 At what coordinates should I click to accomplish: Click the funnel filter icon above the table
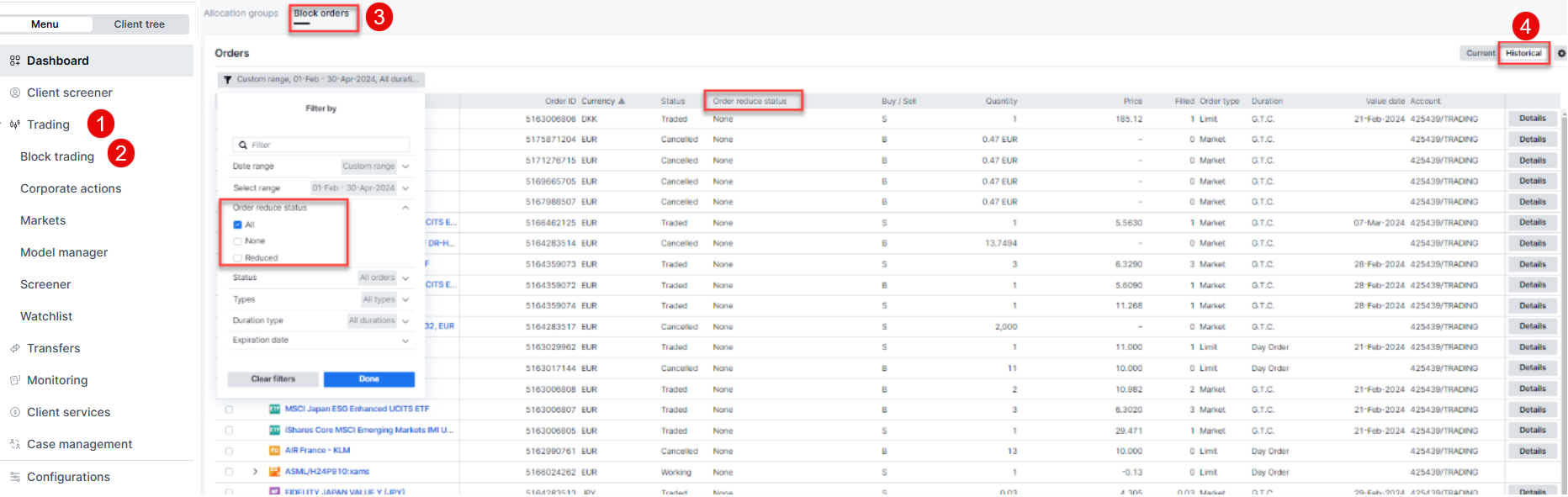pos(227,80)
